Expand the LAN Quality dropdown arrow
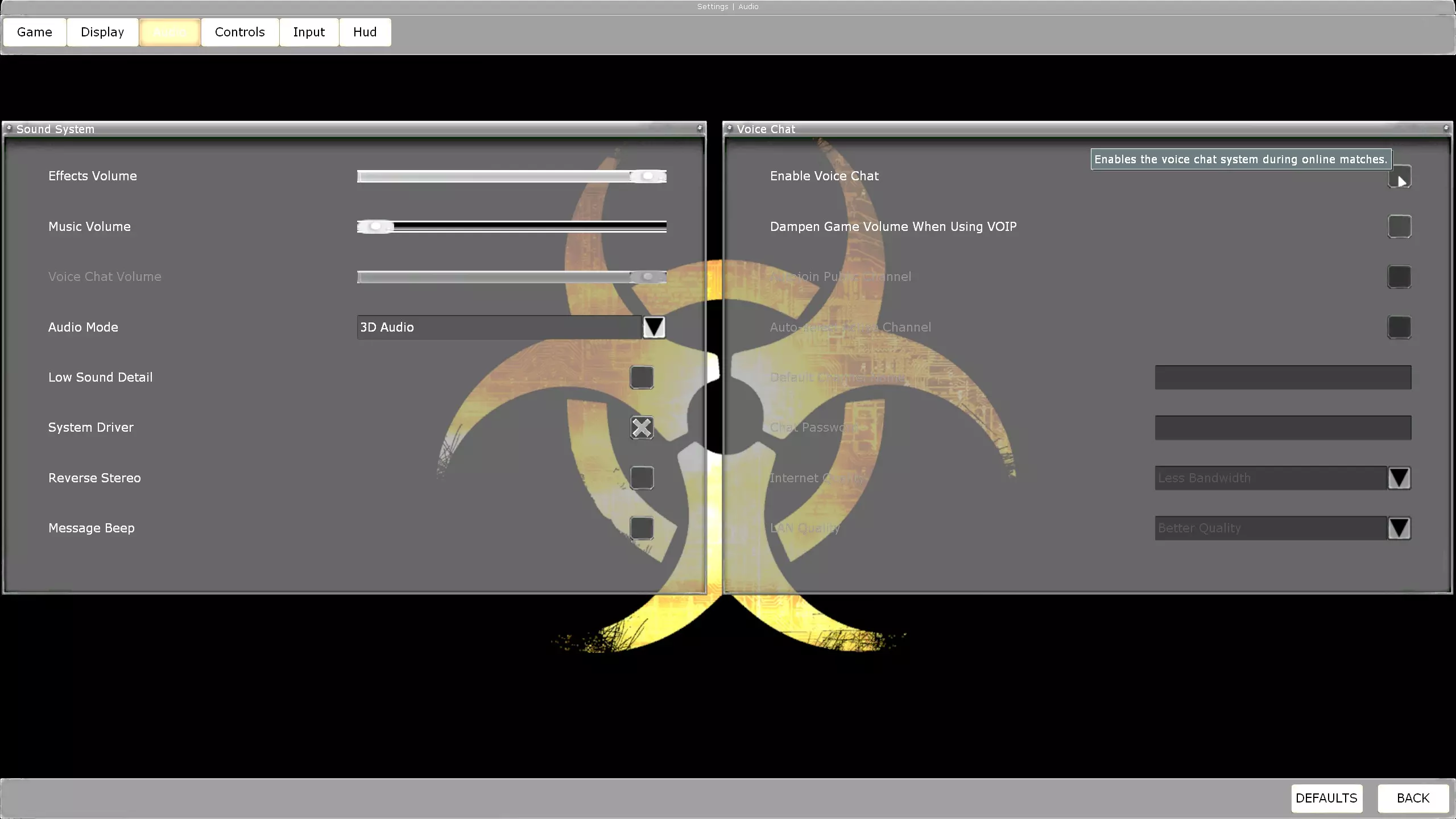Image resolution: width=1456 pixels, height=819 pixels. [1399, 528]
